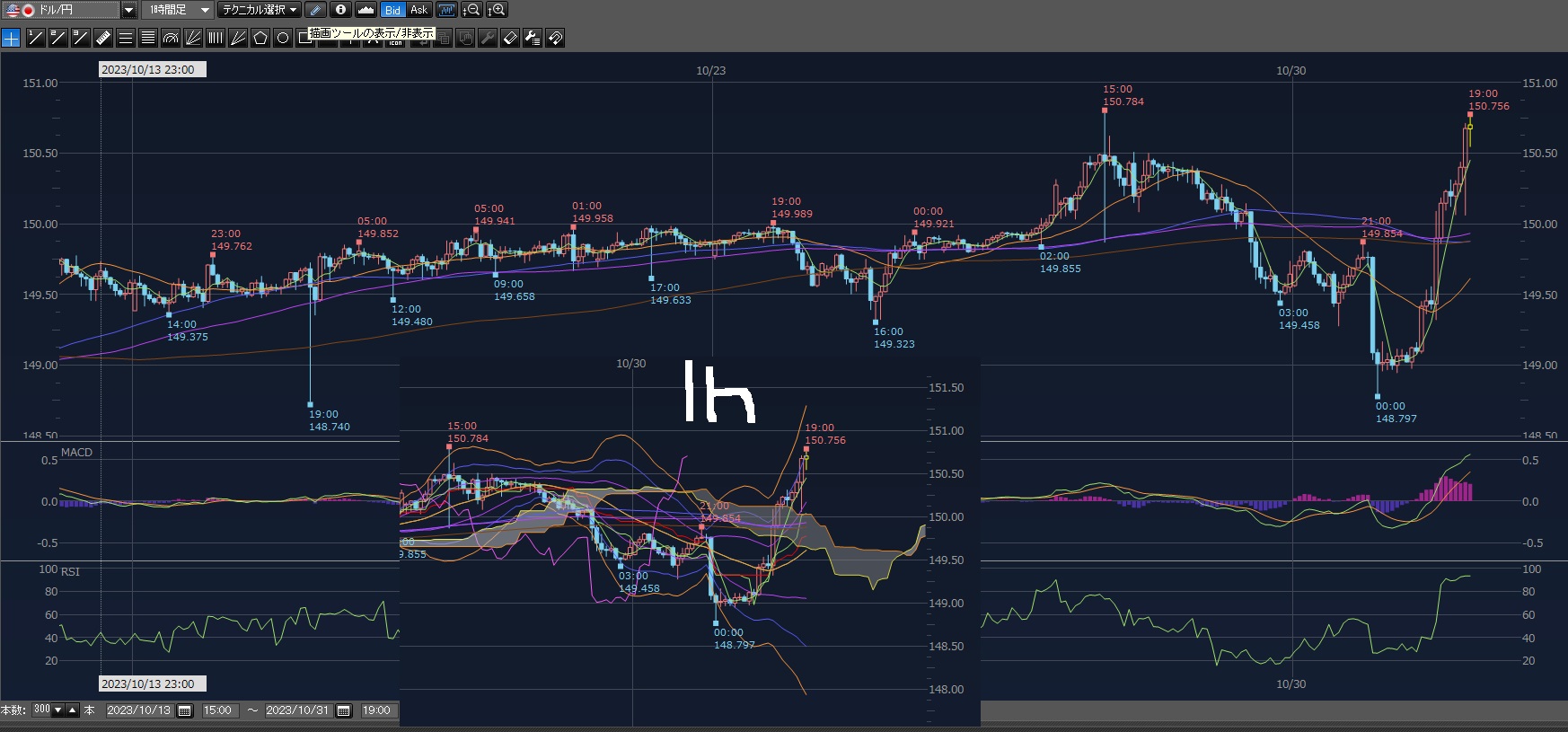This screenshot has width=1568, height=732.
Task: Open the テクニカル選択 indicator menu
Action: coord(260,10)
